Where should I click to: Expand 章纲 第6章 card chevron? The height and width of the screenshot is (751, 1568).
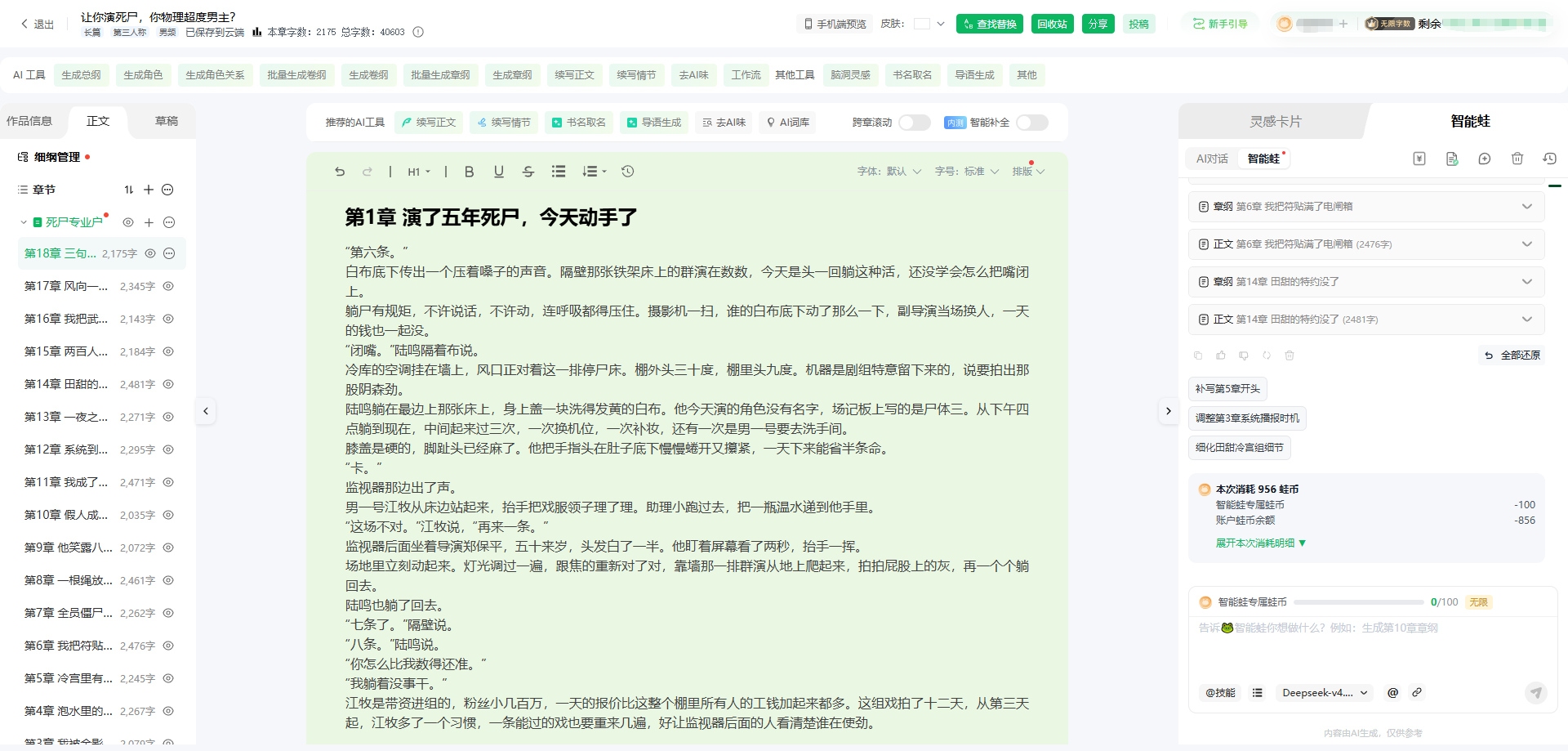click(x=1526, y=207)
